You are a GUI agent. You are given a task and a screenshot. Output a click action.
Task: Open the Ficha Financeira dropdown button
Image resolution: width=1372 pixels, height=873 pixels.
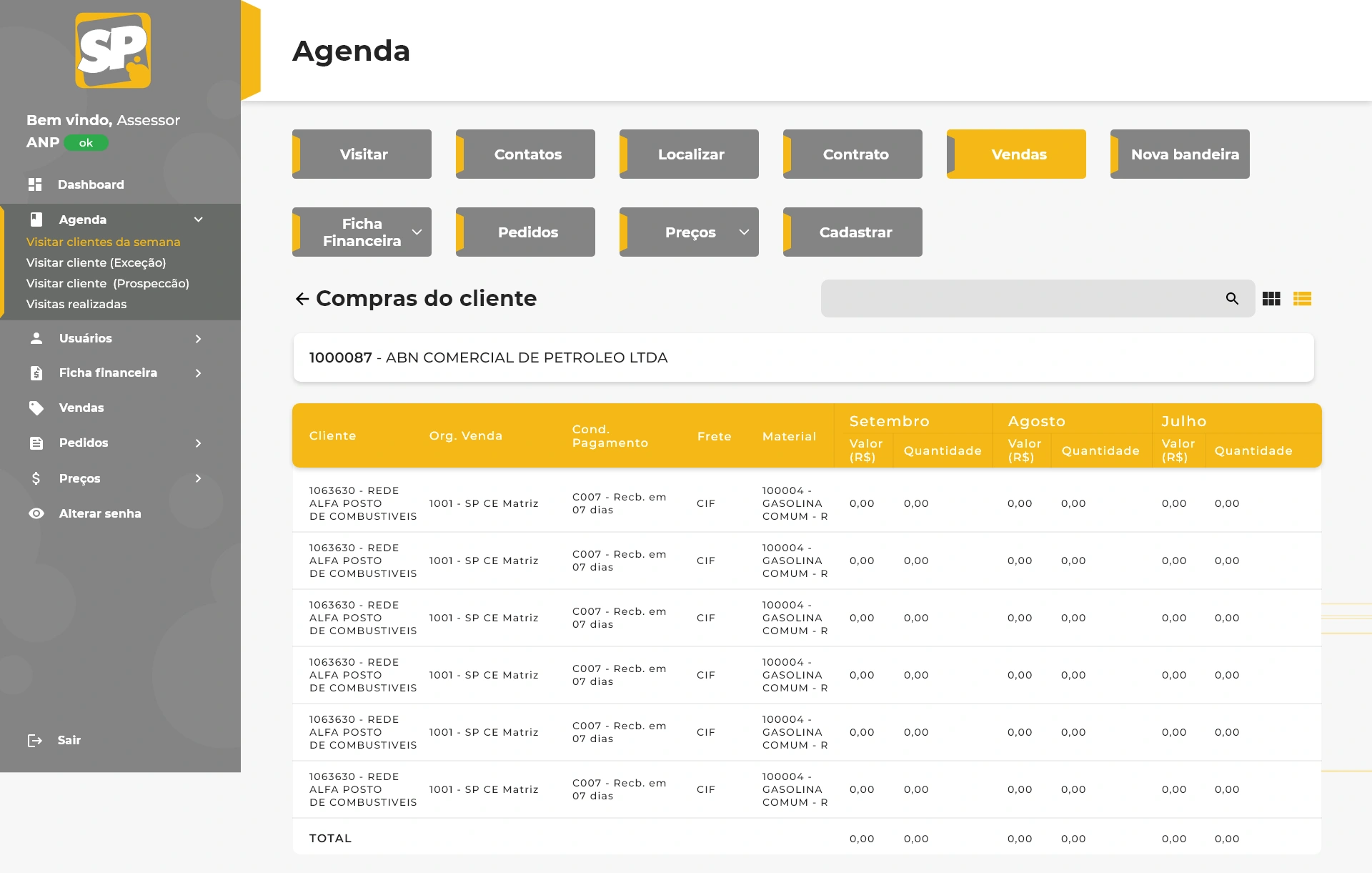click(x=362, y=232)
